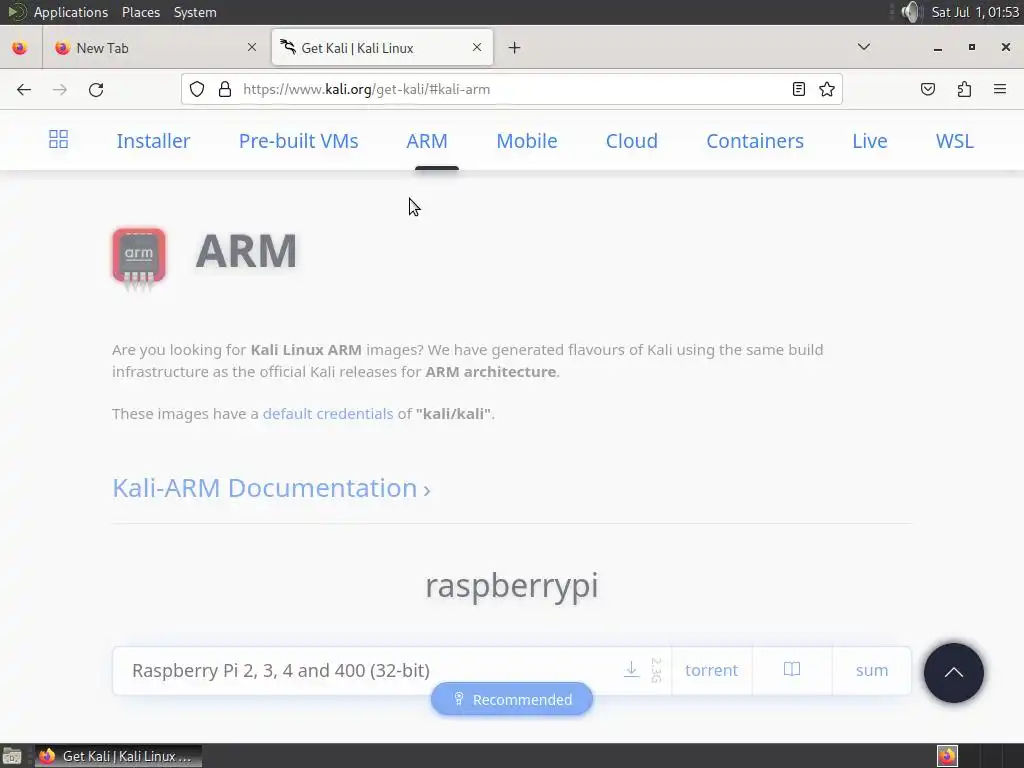Bookmark this page with the star icon

(x=827, y=89)
